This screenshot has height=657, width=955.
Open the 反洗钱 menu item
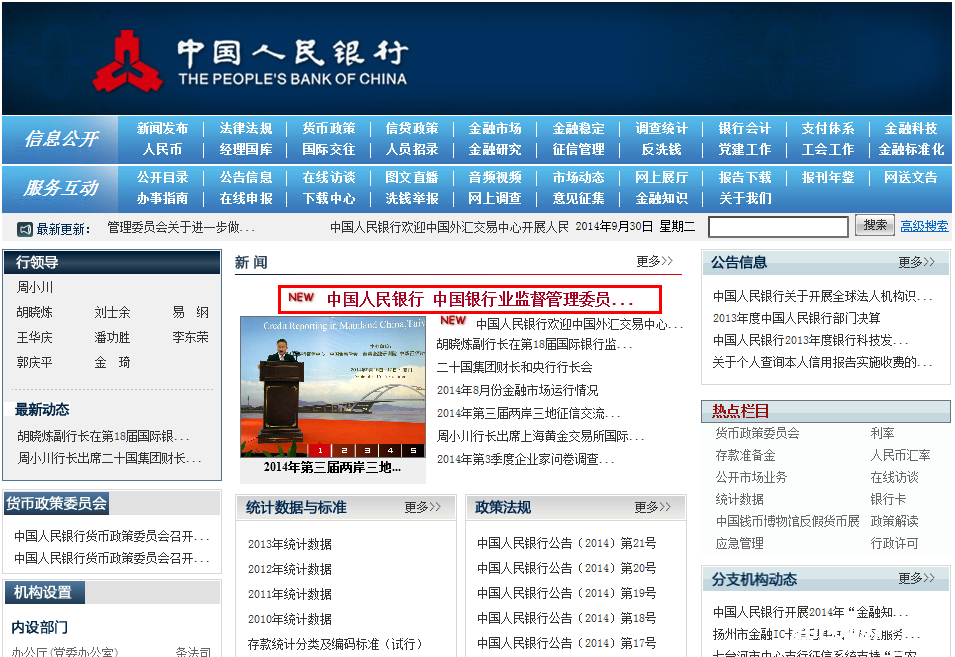tap(661, 149)
